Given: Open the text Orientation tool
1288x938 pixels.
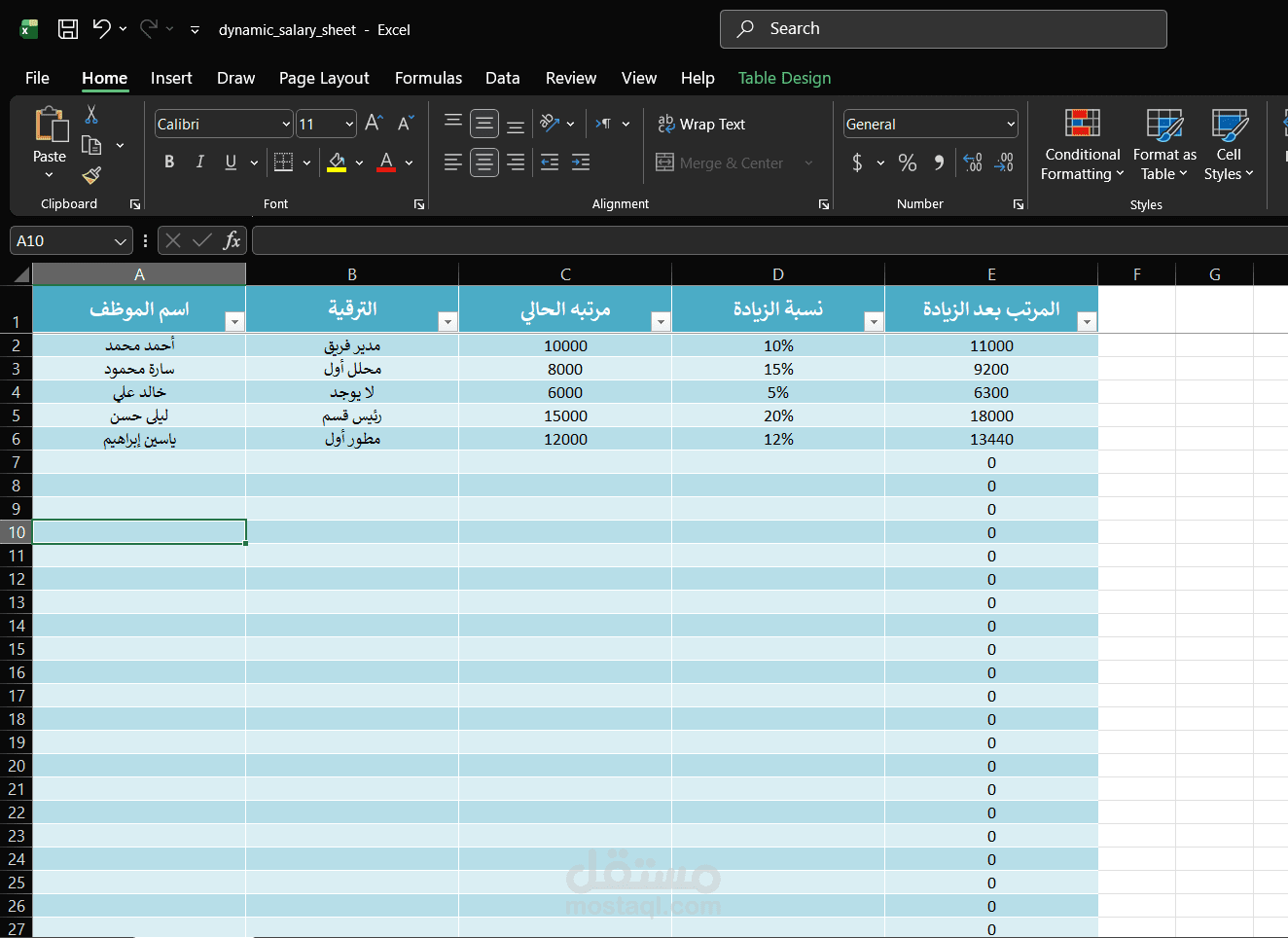Looking at the screenshot, I should point(551,124).
